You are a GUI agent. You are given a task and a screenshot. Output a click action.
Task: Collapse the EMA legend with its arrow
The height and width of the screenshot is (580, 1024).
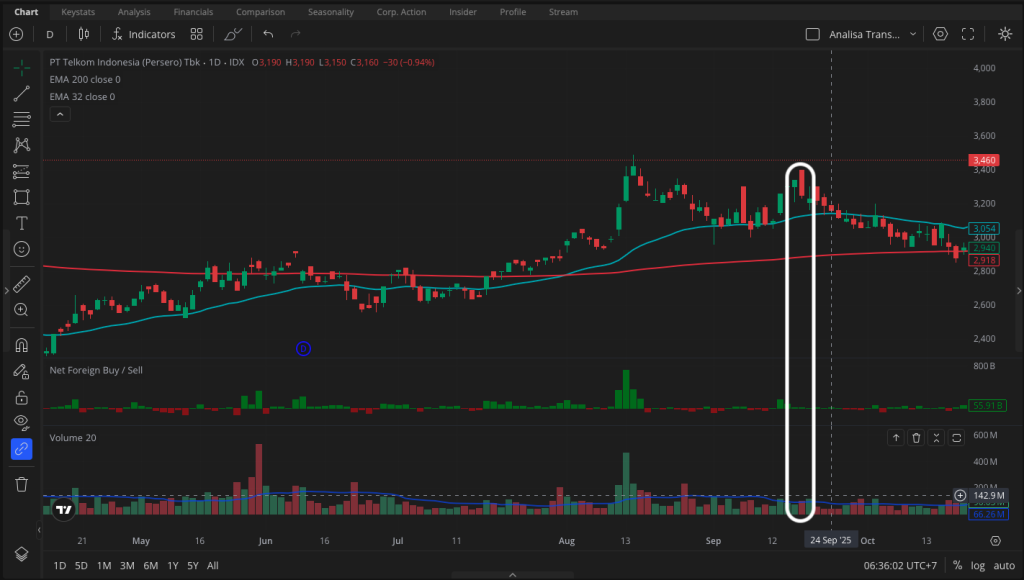pos(59,113)
